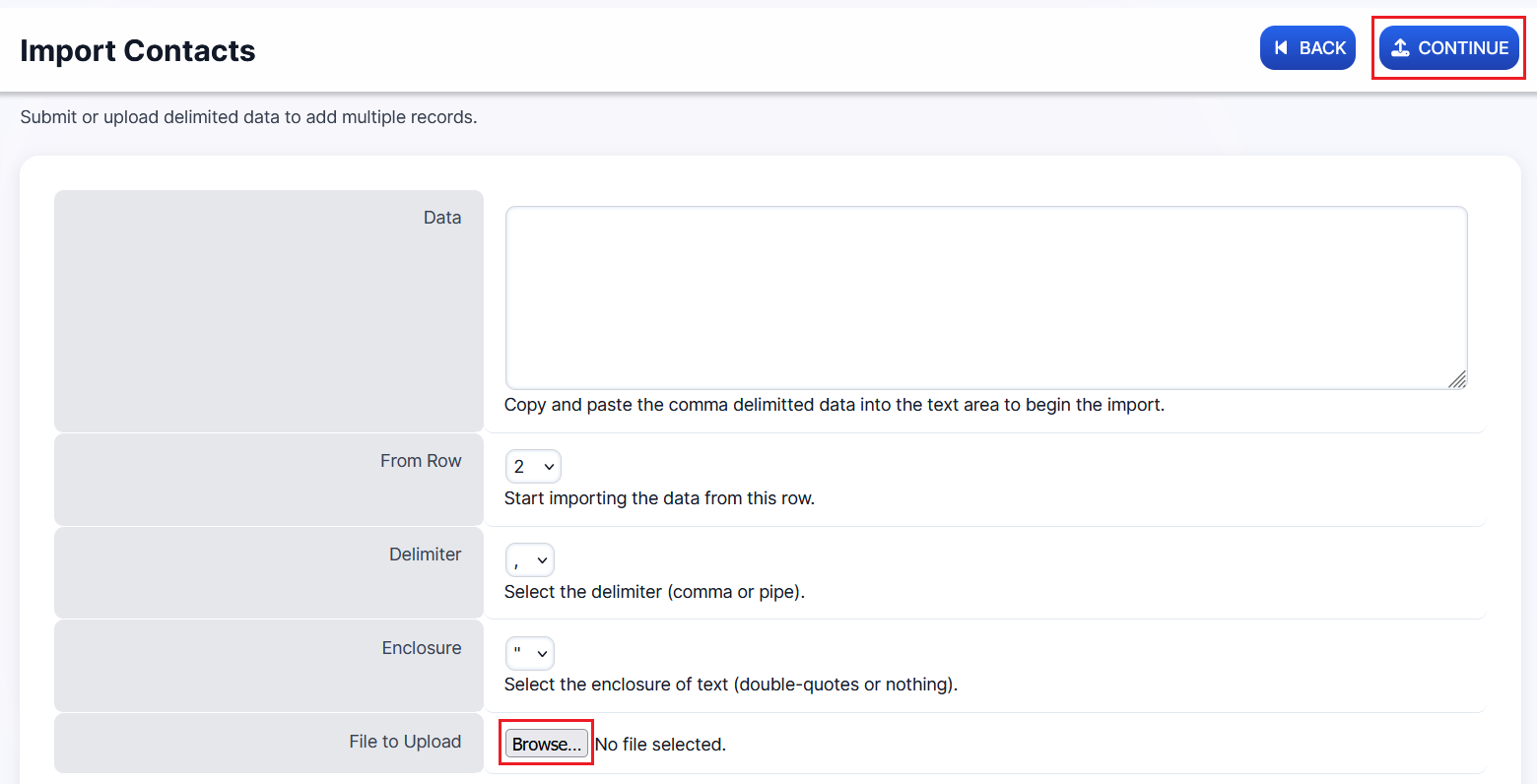The image size is (1537, 784).
Task: Expand the Delimiter comma dropdown
Action: tap(529, 560)
